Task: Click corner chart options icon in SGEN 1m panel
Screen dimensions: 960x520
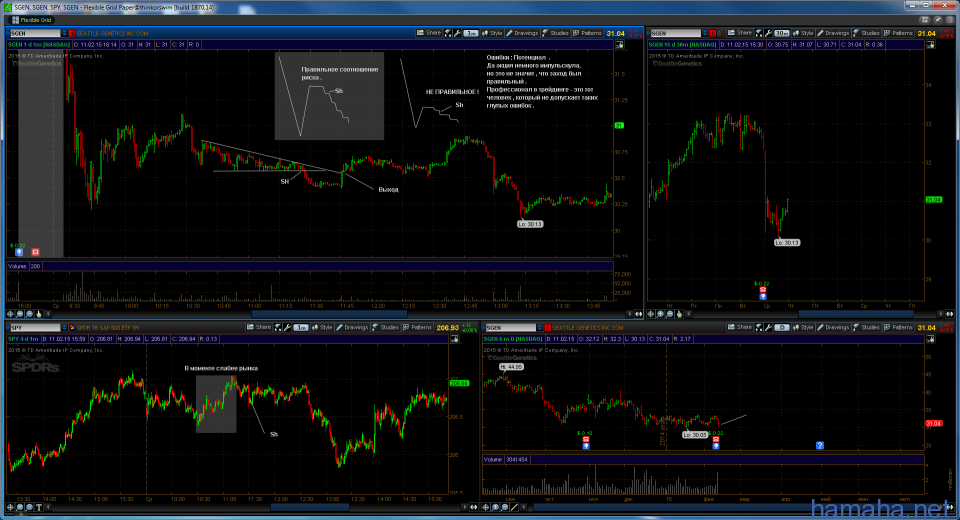Action: point(620,45)
